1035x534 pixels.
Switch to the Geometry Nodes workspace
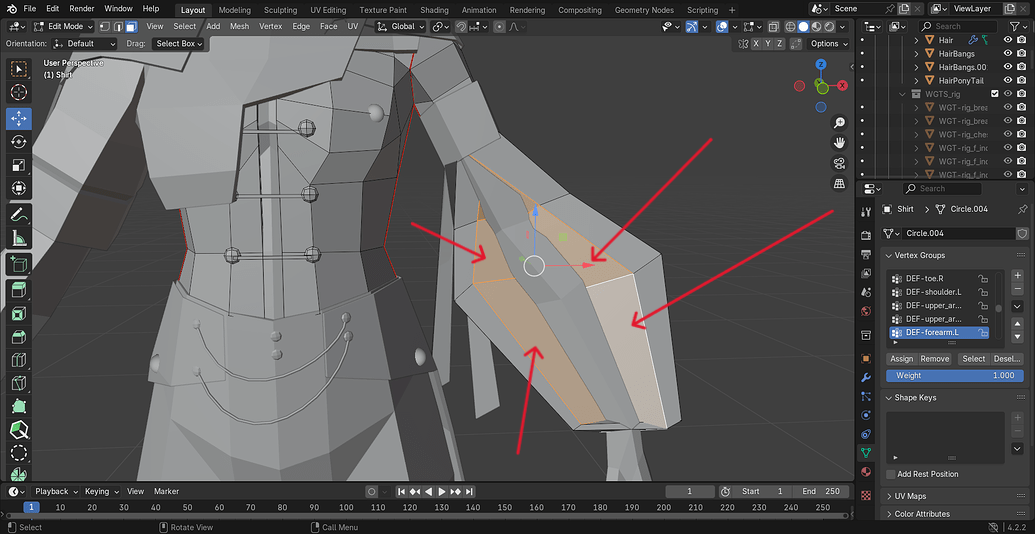click(x=644, y=10)
